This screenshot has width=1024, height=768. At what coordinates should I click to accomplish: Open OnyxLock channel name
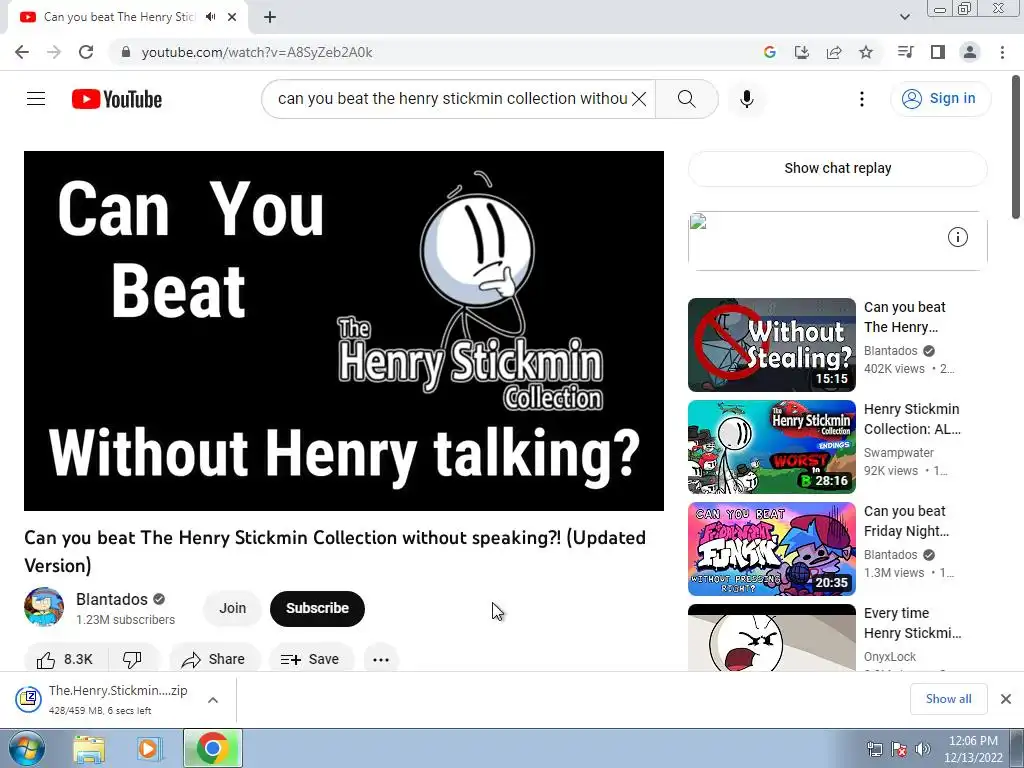(x=889, y=656)
